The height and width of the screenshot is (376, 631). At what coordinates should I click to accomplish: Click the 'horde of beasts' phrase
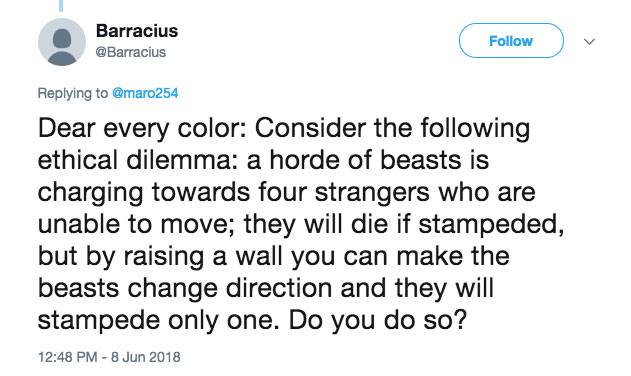(365, 160)
